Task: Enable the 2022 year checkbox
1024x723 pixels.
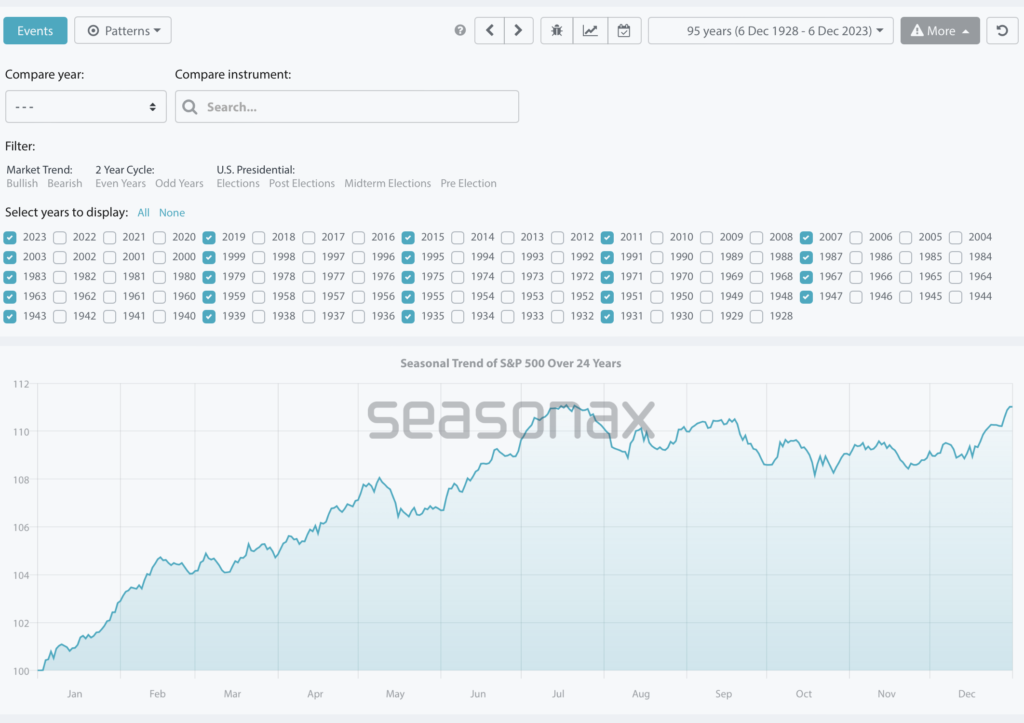Action: [x=60, y=238]
